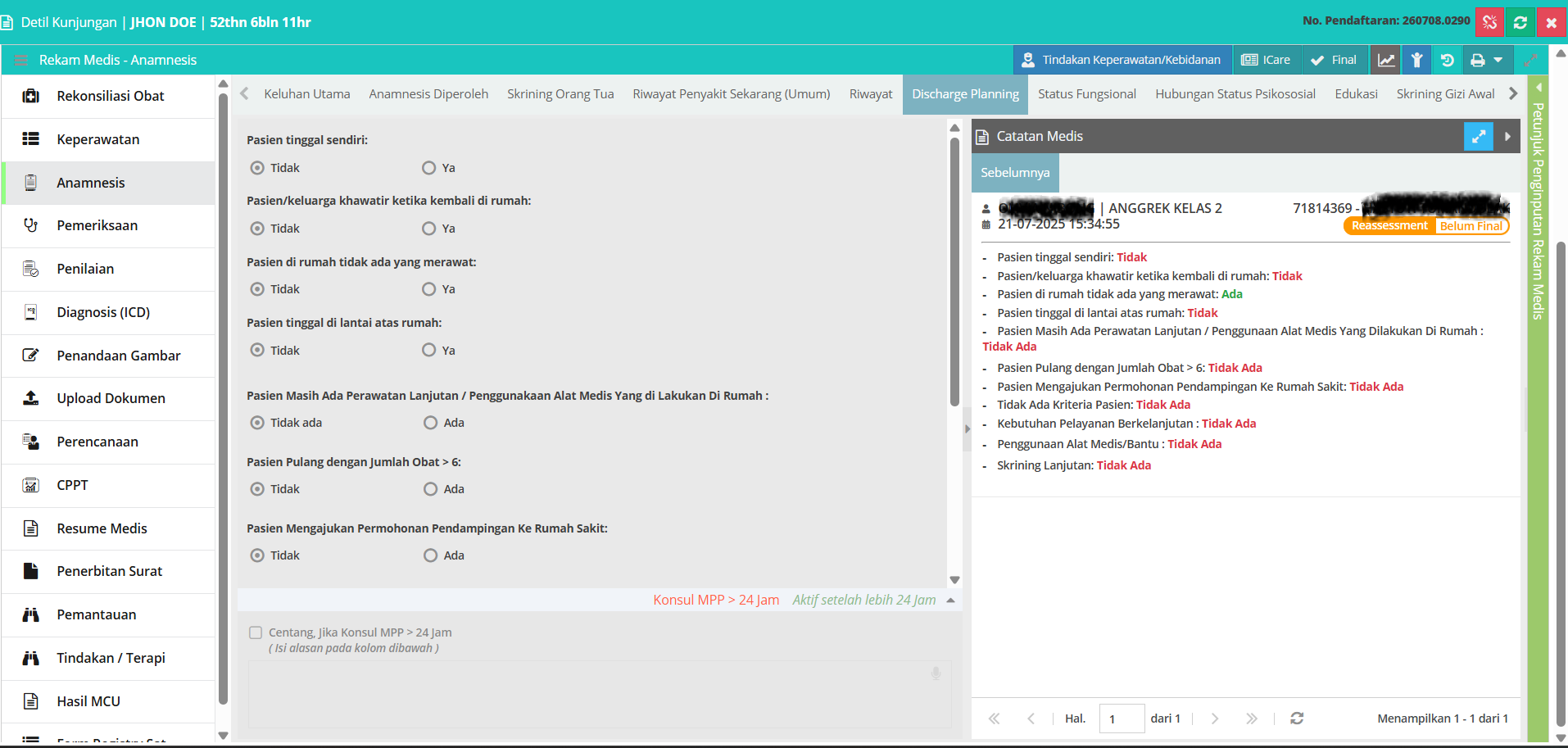Switch to Anamnesis Diperoleh tab

(x=428, y=94)
